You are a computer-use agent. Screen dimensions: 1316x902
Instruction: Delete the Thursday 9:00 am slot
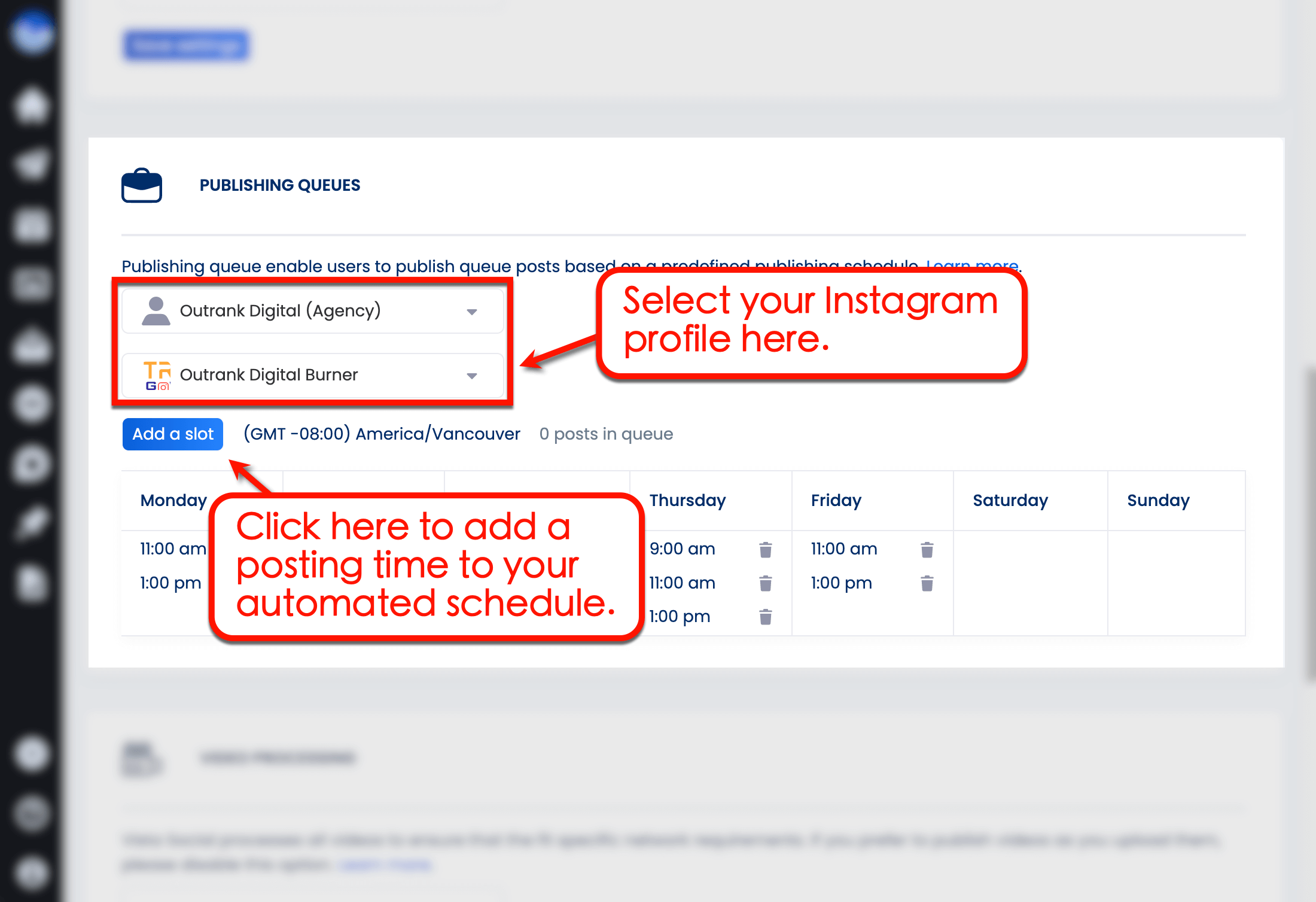(766, 548)
